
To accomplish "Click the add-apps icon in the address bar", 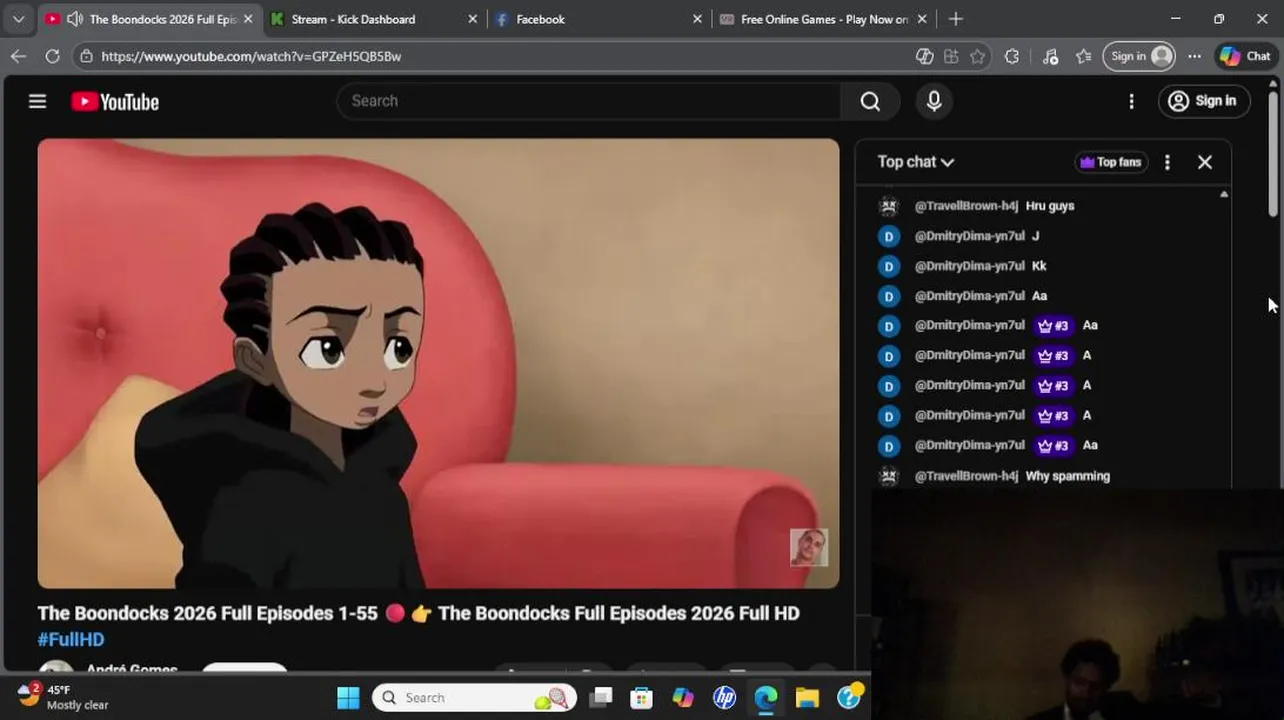I will click(x=951, y=56).
